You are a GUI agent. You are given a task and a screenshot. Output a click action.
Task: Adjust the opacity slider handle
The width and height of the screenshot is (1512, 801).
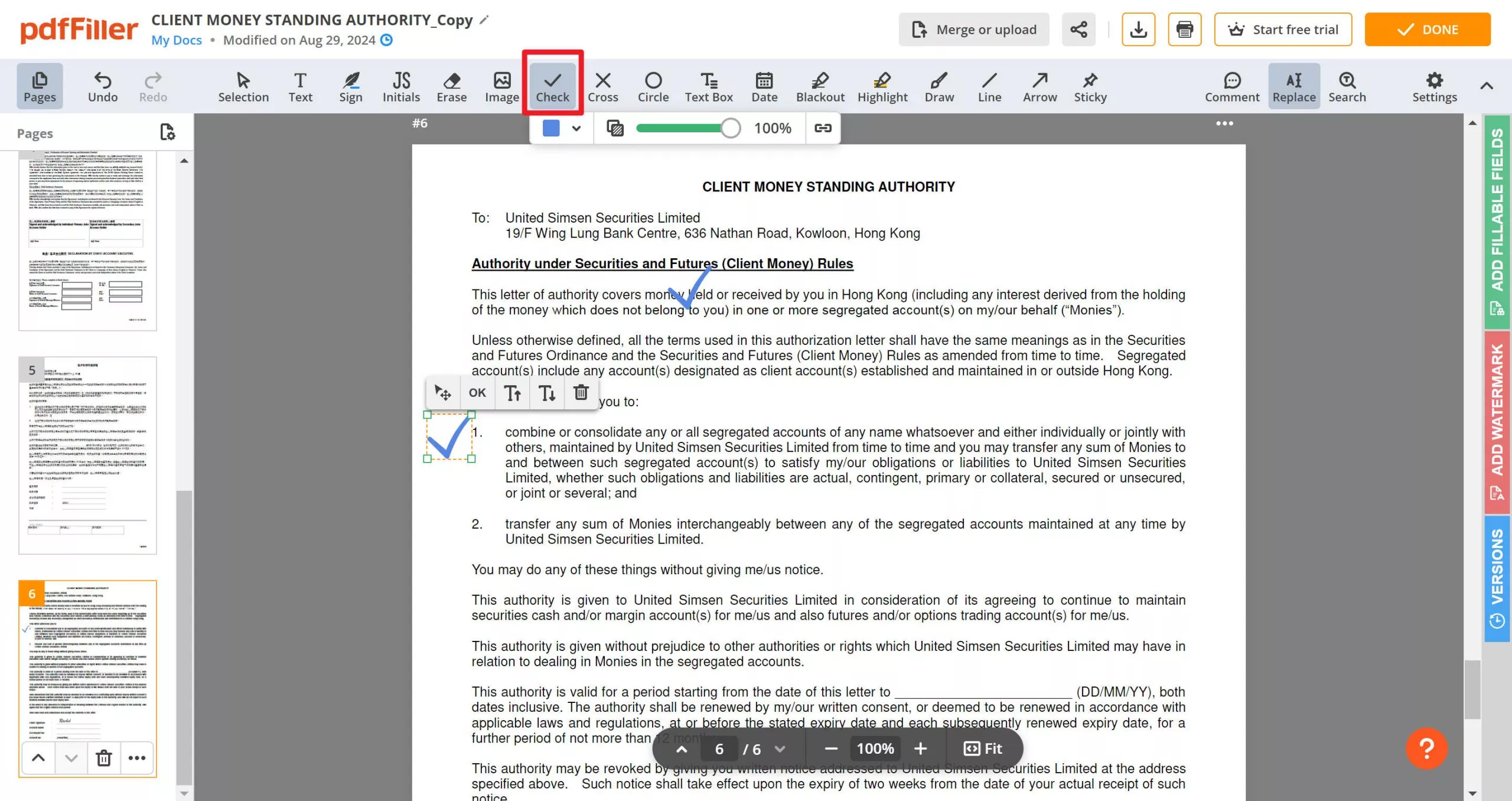click(731, 128)
